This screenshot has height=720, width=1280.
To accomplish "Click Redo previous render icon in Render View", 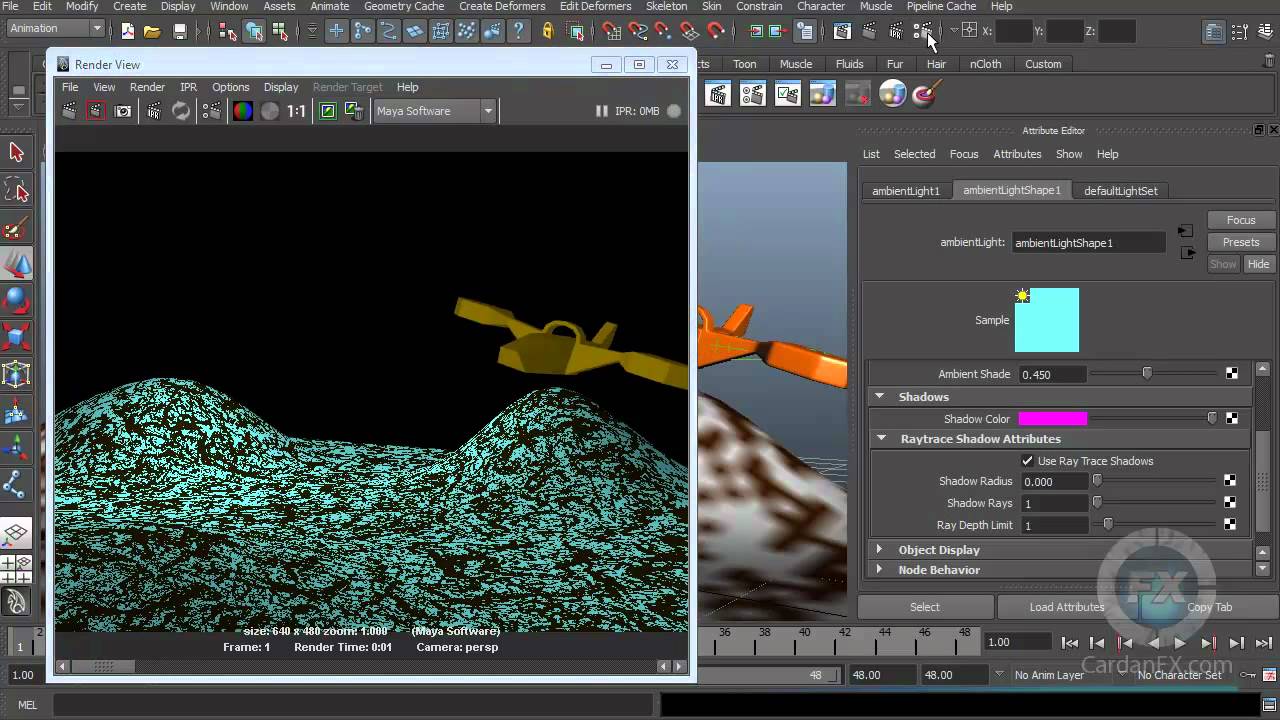I will pos(69,111).
